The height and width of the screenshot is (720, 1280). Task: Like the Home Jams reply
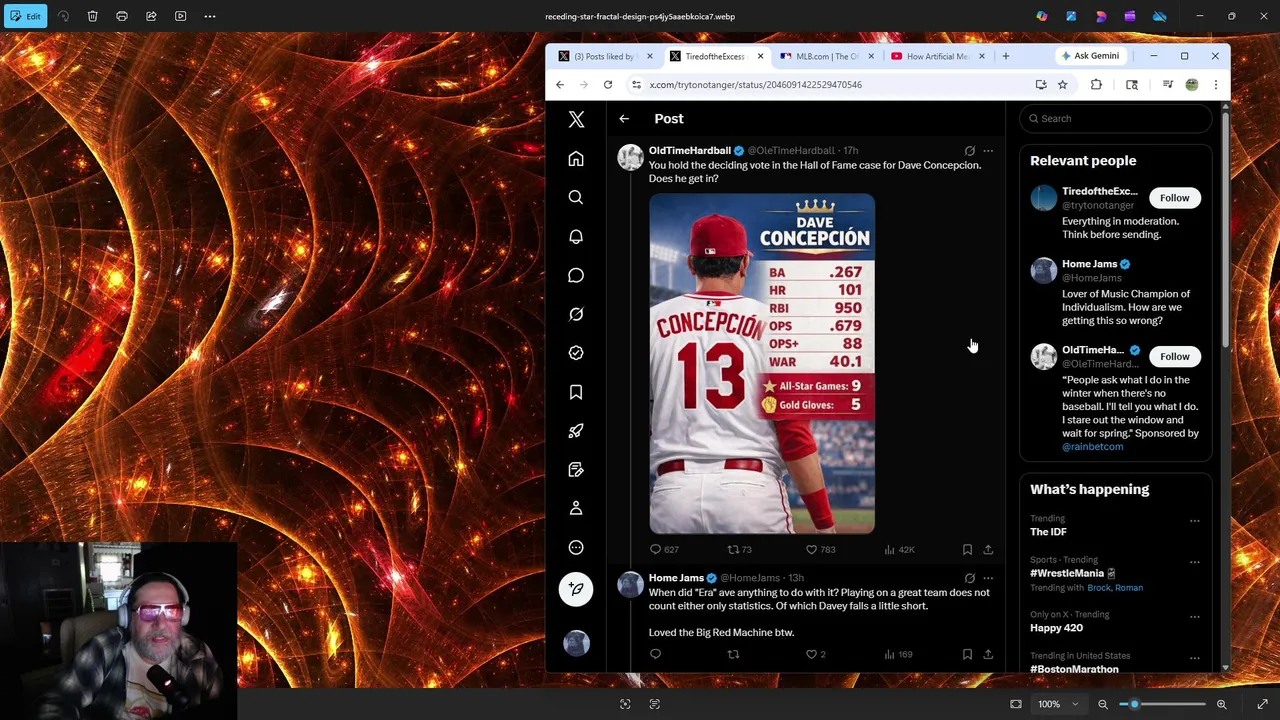pos(816,654)
